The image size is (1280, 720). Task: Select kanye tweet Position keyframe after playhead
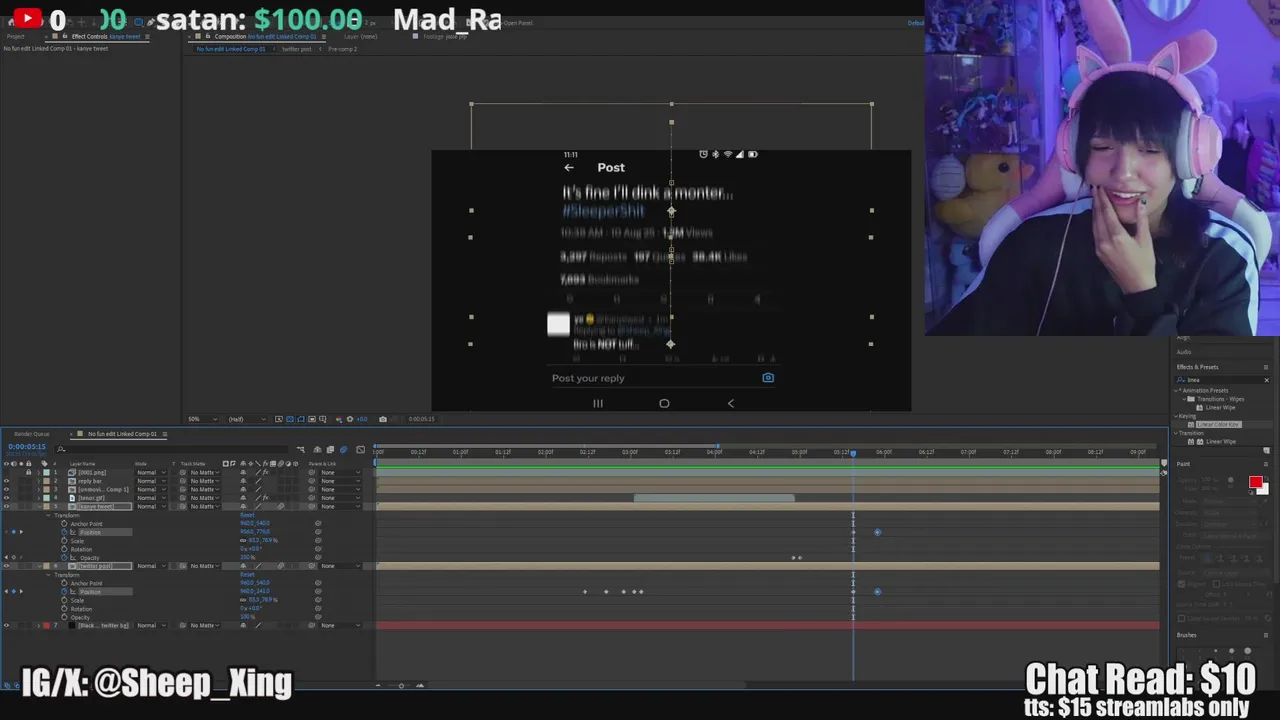(x=878, y=532)
